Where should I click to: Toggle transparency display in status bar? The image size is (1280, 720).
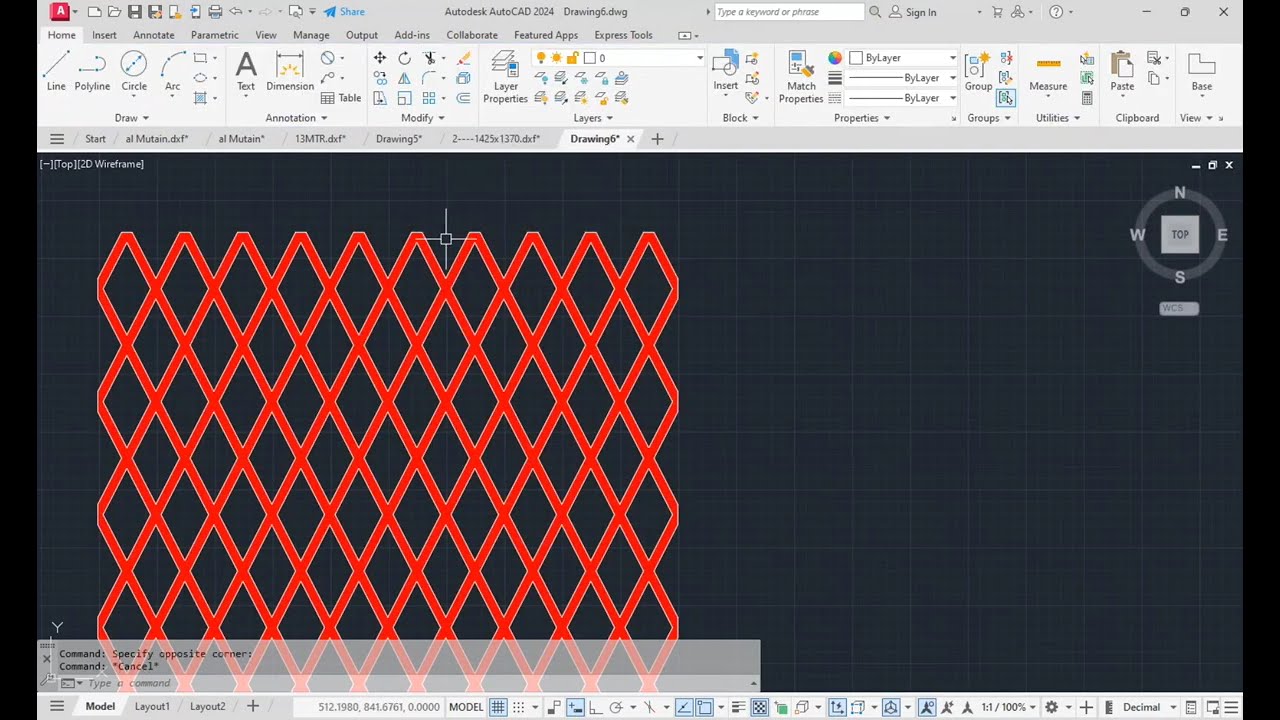760,707
